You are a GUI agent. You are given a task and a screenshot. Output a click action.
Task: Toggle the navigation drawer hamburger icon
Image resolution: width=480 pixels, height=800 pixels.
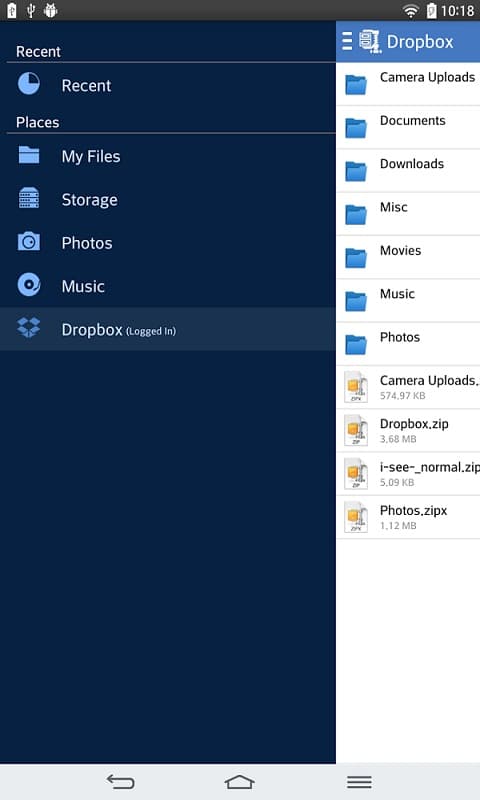[347, 41]
